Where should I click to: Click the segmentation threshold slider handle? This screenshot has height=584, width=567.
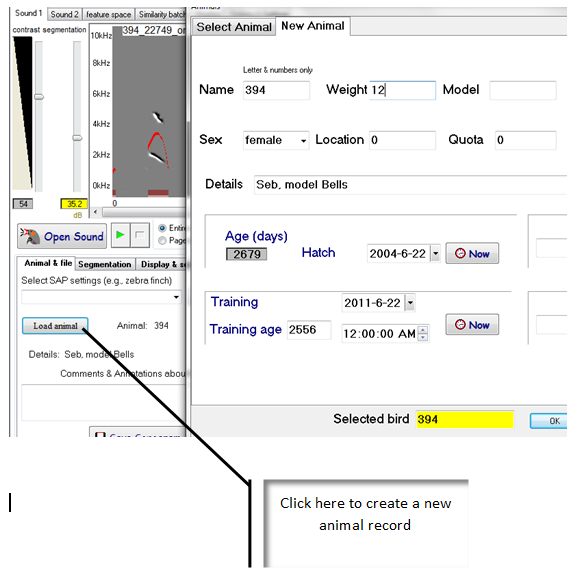[x=77, y=138]
